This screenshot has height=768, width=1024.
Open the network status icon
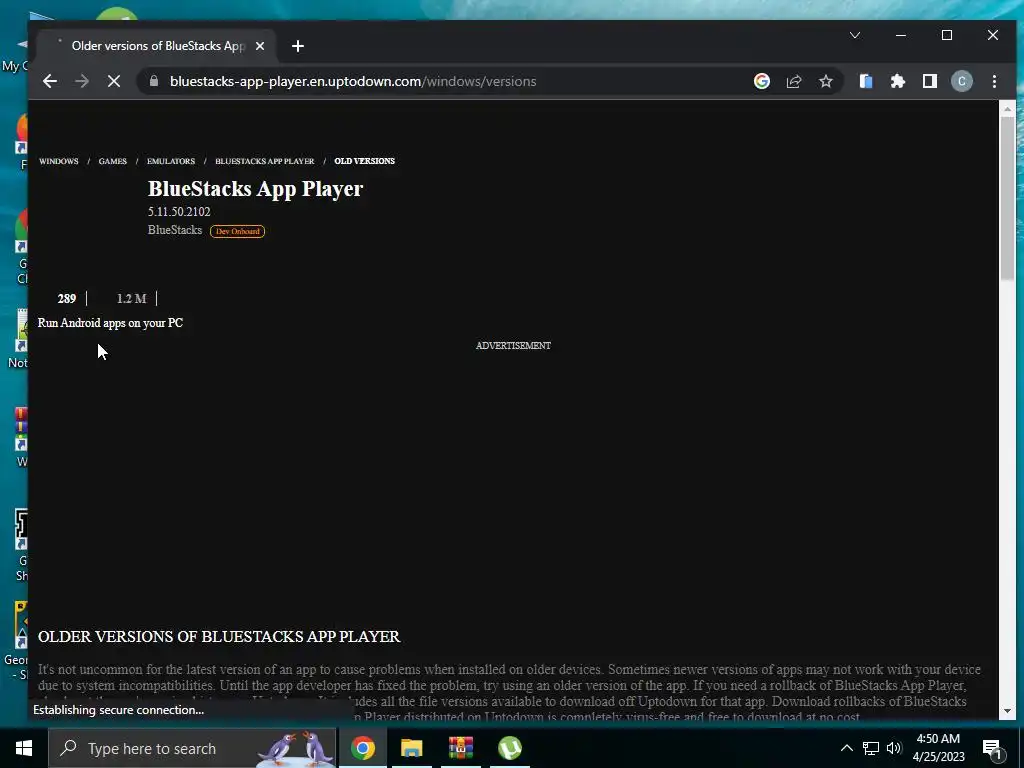(871, 748)
